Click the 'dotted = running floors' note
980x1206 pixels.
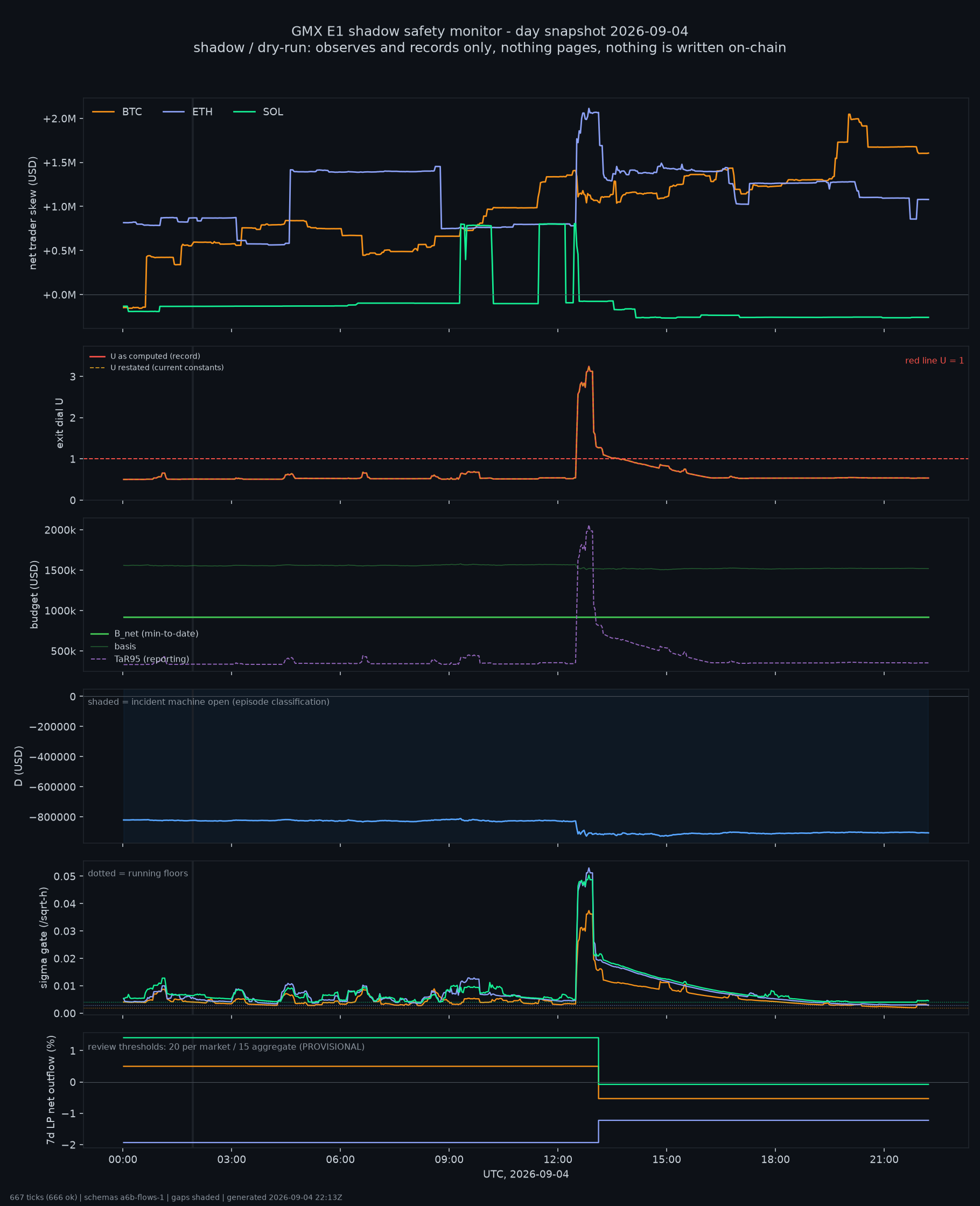[x=138, y=874]
